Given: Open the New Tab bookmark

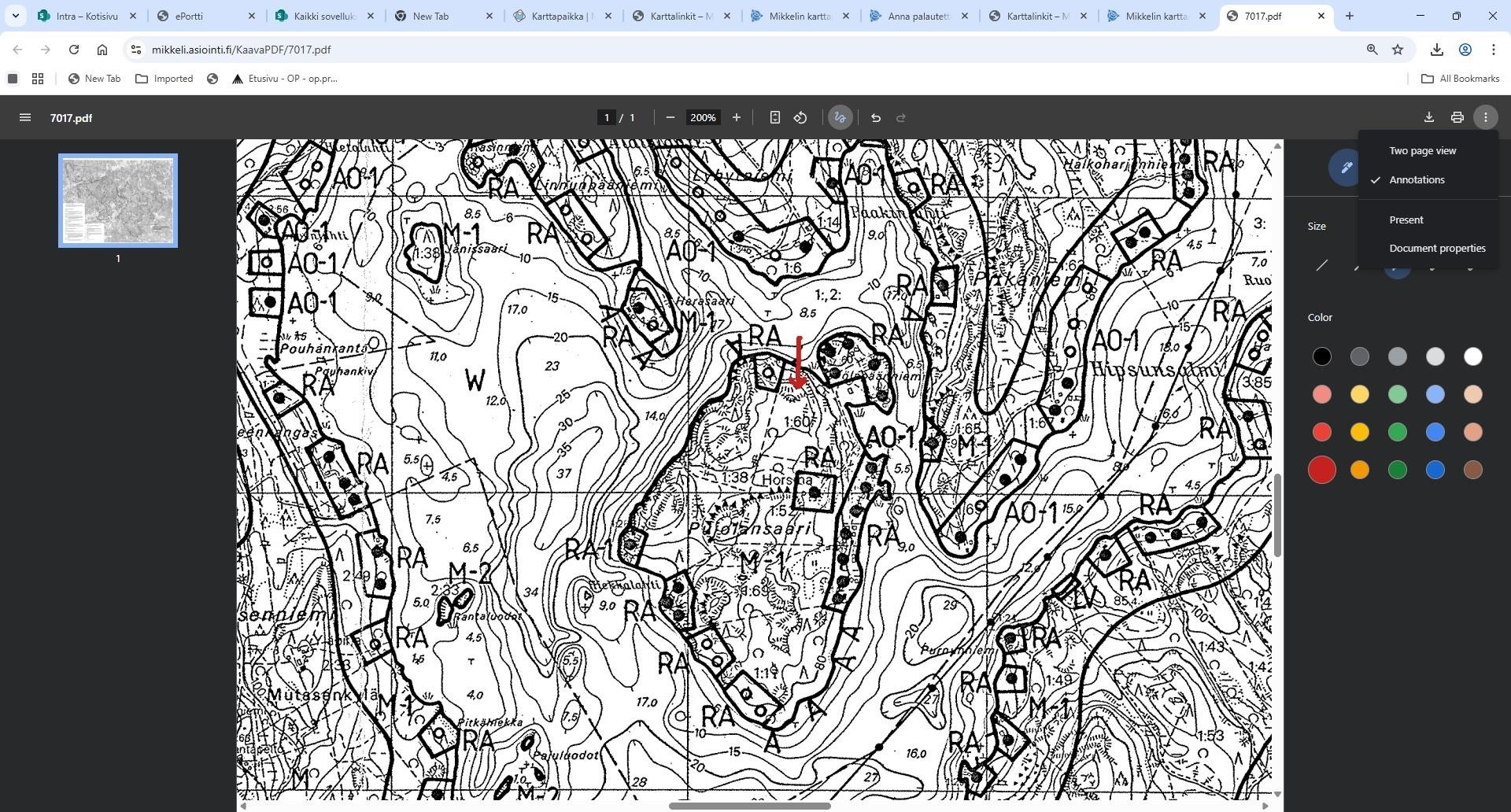Looking at the screenshot, I should pyautogui.click(x=94, y=79).
